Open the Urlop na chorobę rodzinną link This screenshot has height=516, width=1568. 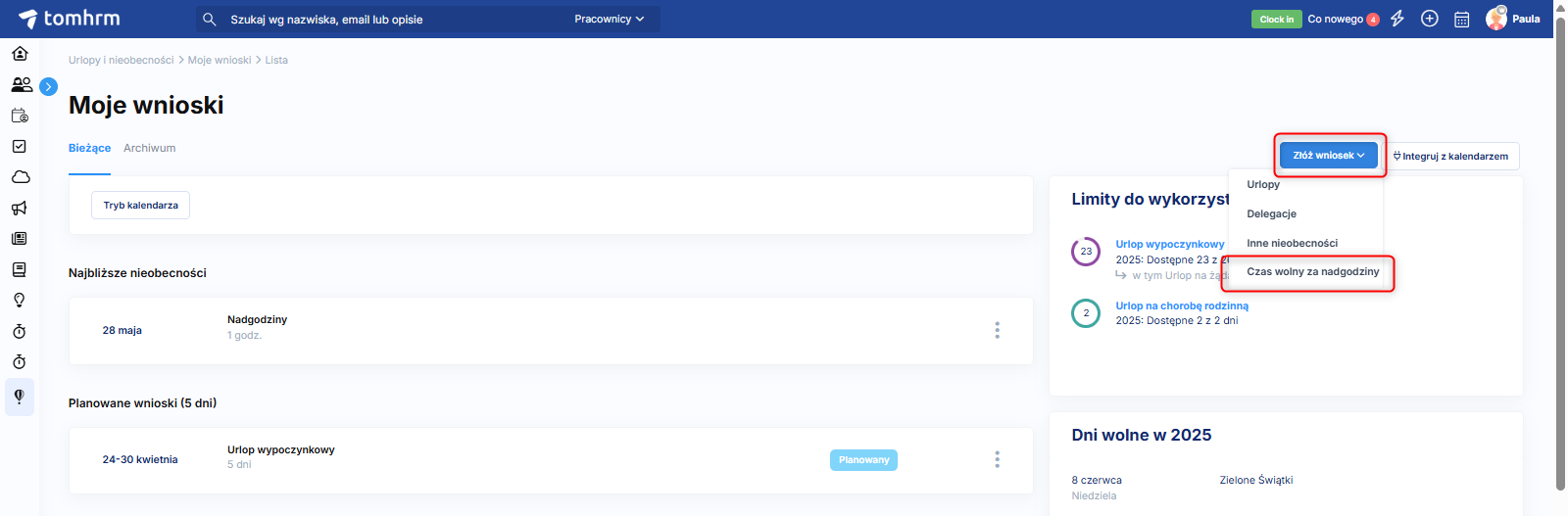(x=1181, y=305)
